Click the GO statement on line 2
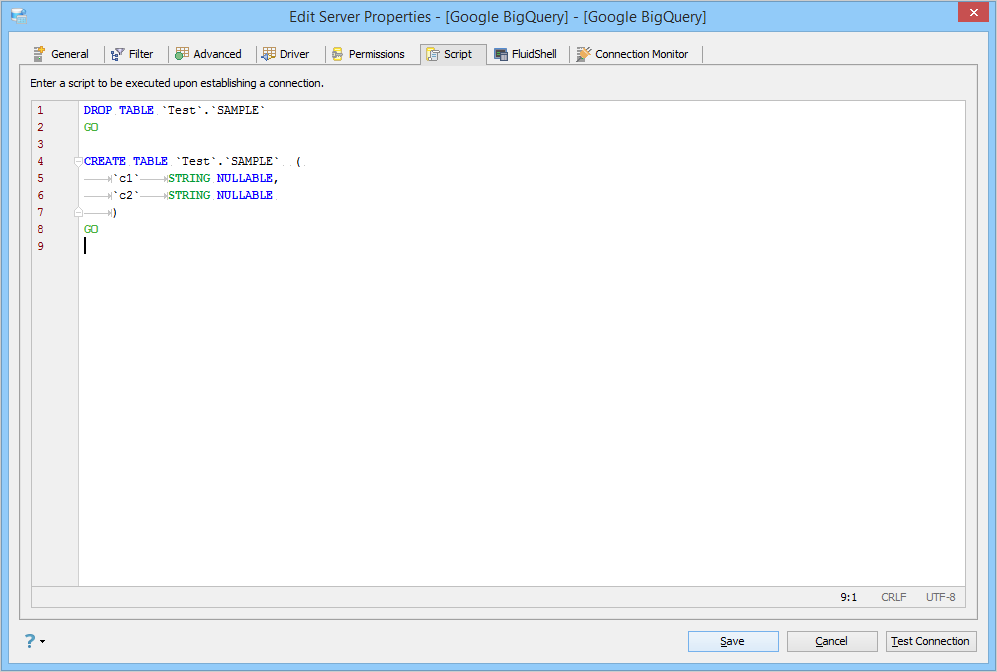This screenshot has height=672, width=997. pos(91,127)
